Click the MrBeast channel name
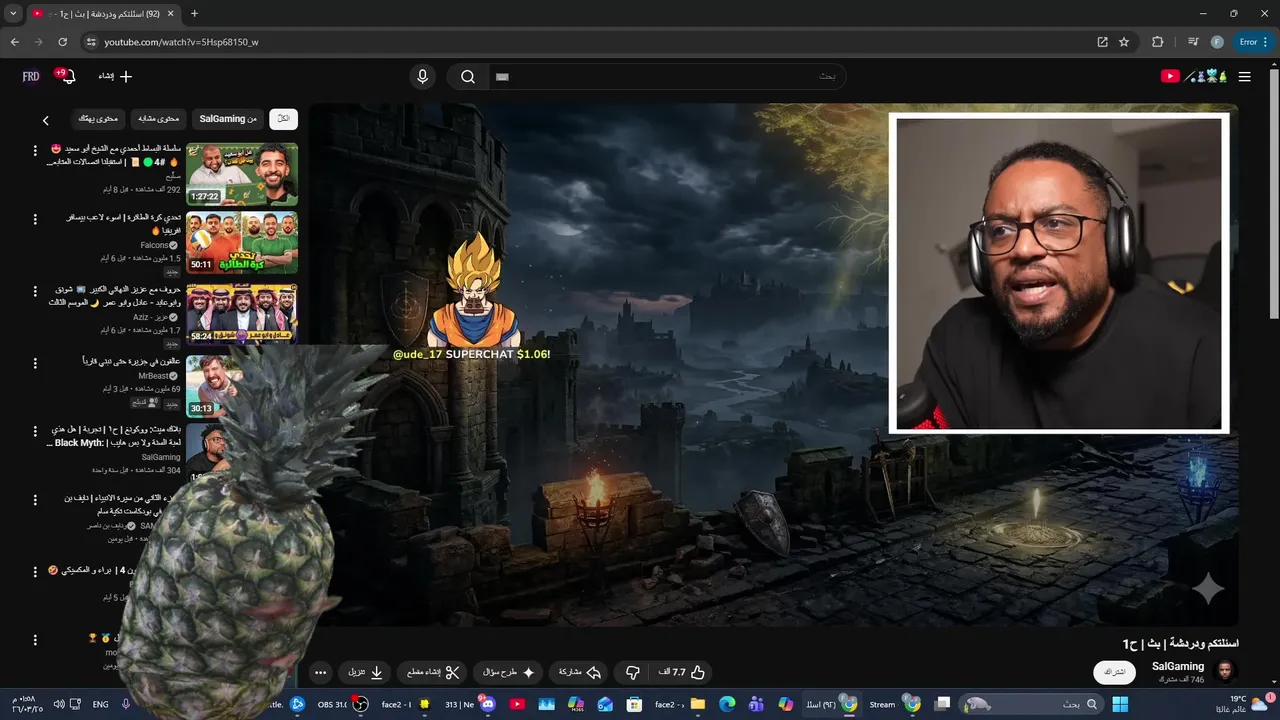This screenshot has width=1280, height=720. (153, 376)
